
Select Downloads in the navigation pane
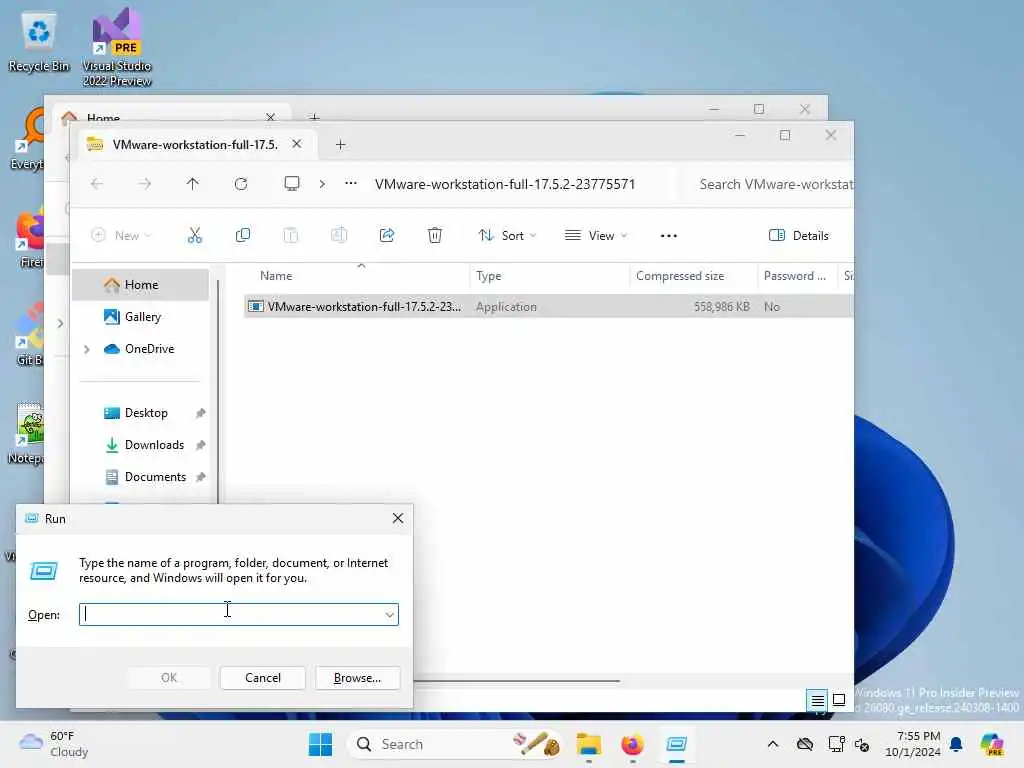point(140,445)
